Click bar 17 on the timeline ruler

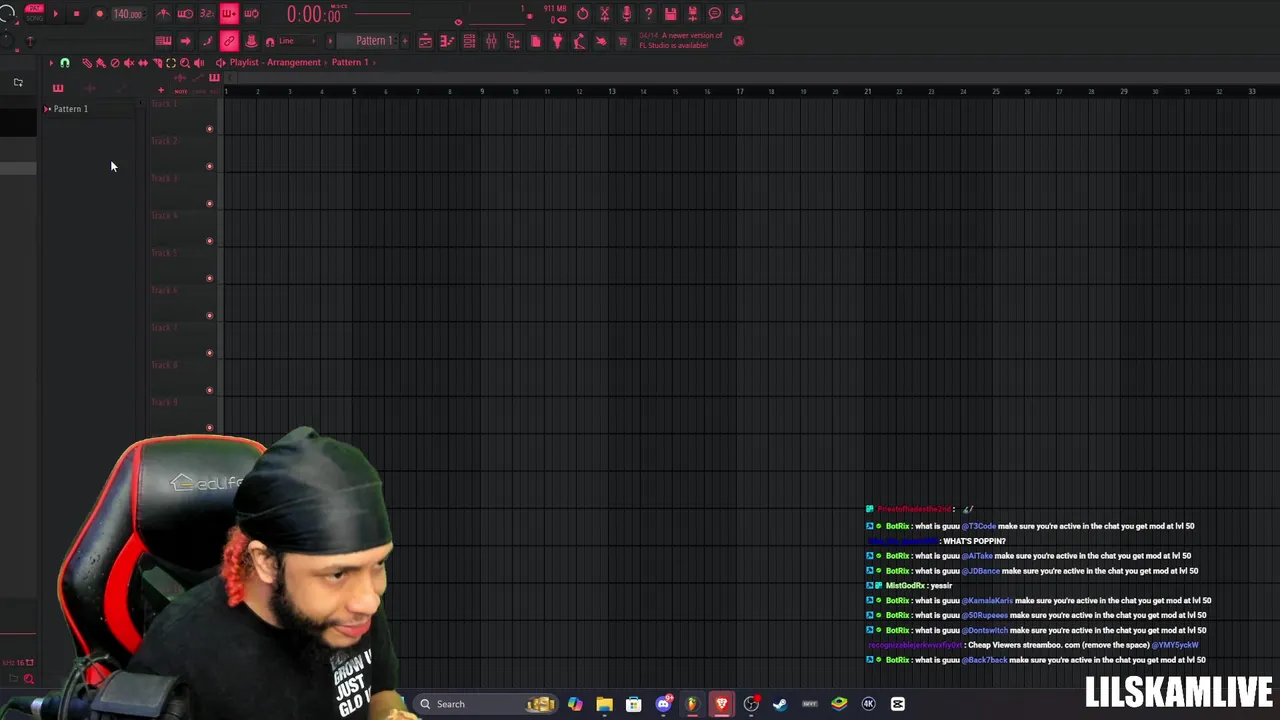pos(739,91)
